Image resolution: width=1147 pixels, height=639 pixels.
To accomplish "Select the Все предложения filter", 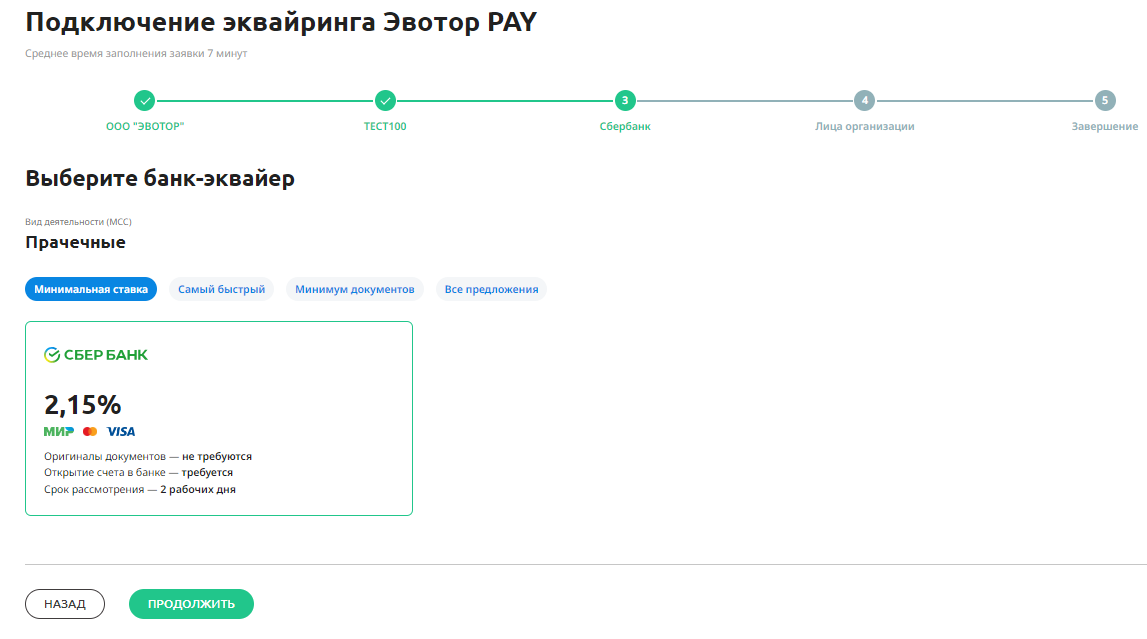I will pyautogui.click(x=492, y=289).
